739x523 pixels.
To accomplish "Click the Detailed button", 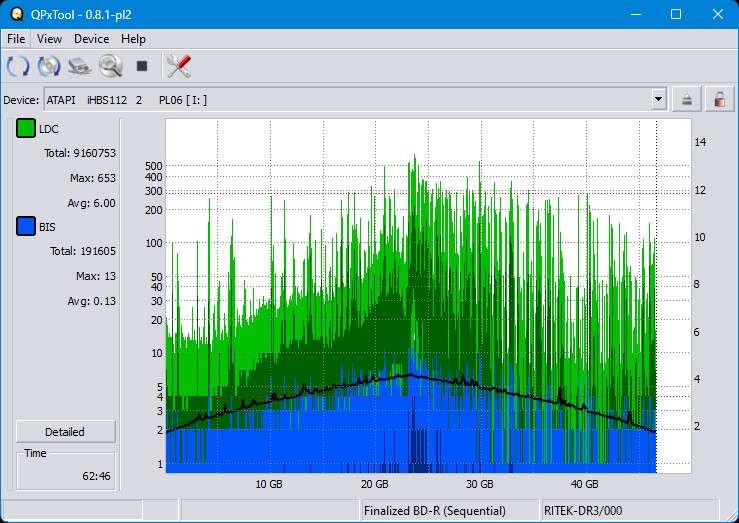I will pyautogui.click(x=65, y=432).
